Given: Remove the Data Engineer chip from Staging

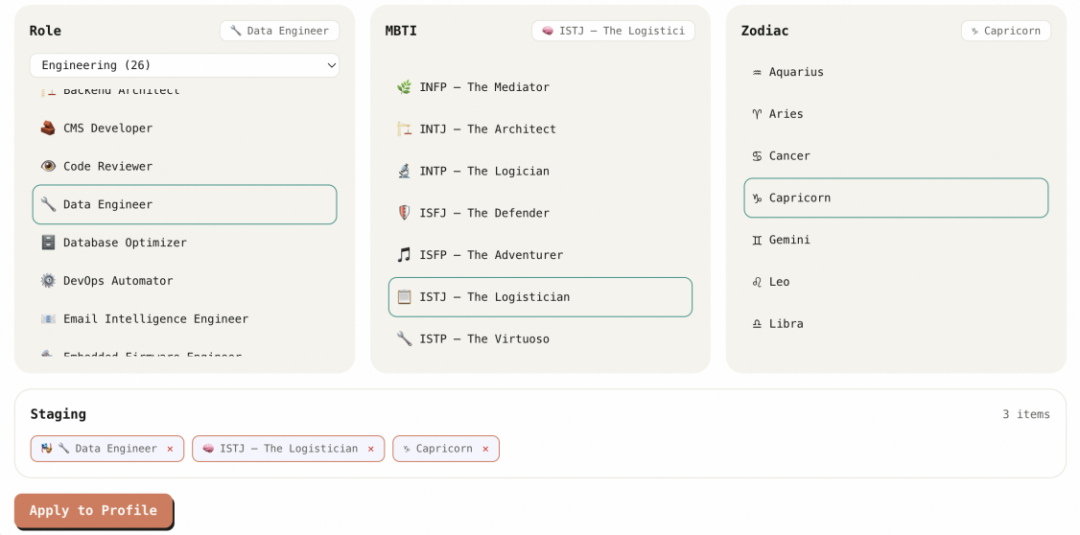Looking at the screenshot, I should click(170, 449).
